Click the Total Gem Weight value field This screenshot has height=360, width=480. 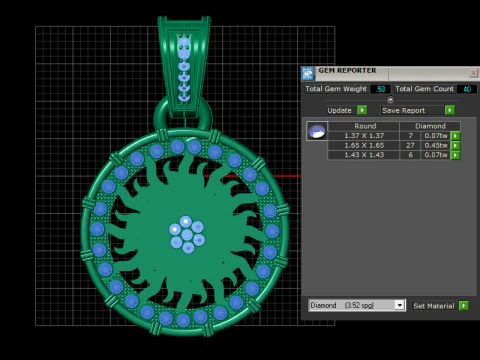[x=380, y=89]
